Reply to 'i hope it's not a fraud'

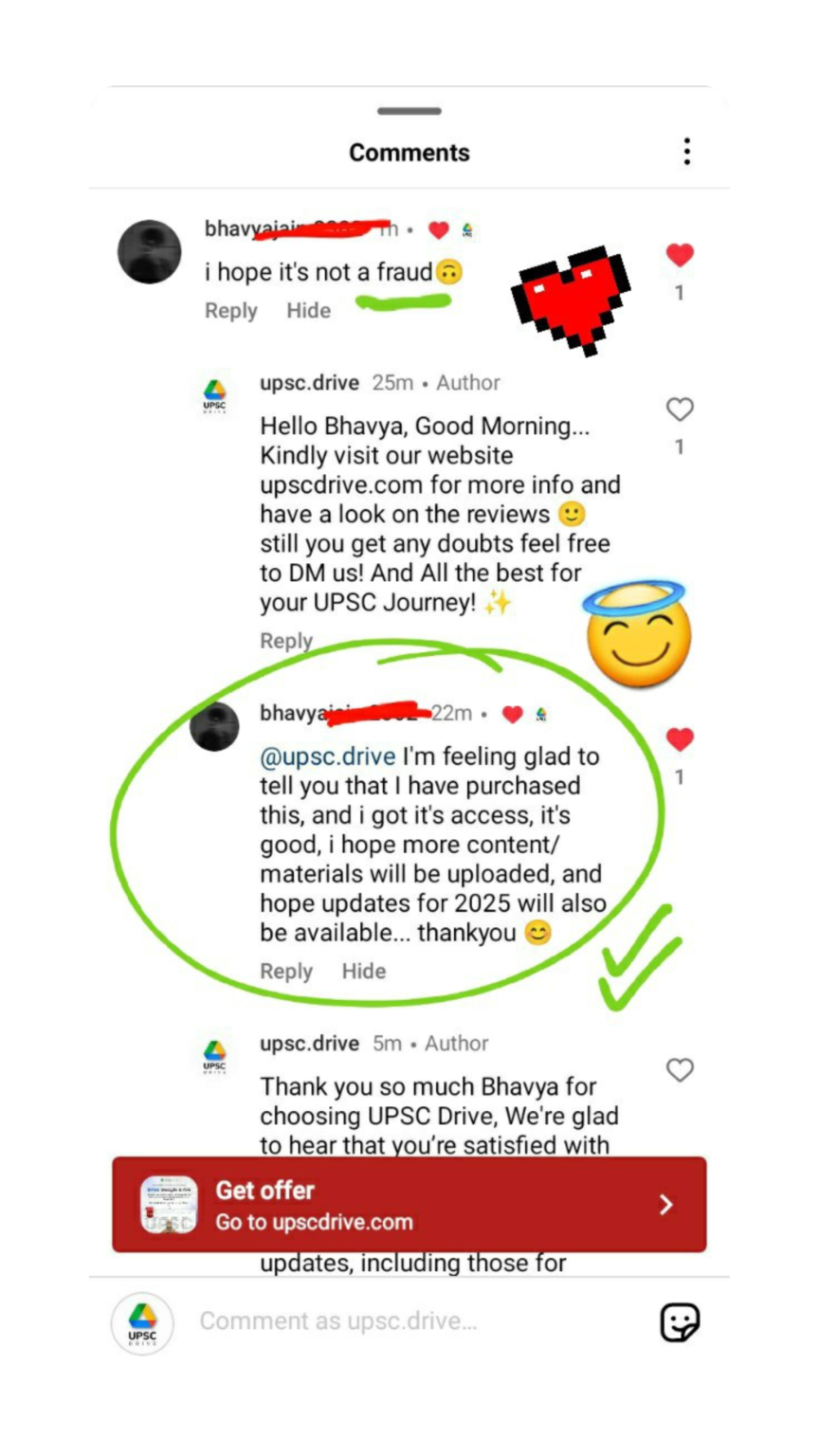click(x=231, y=311)
